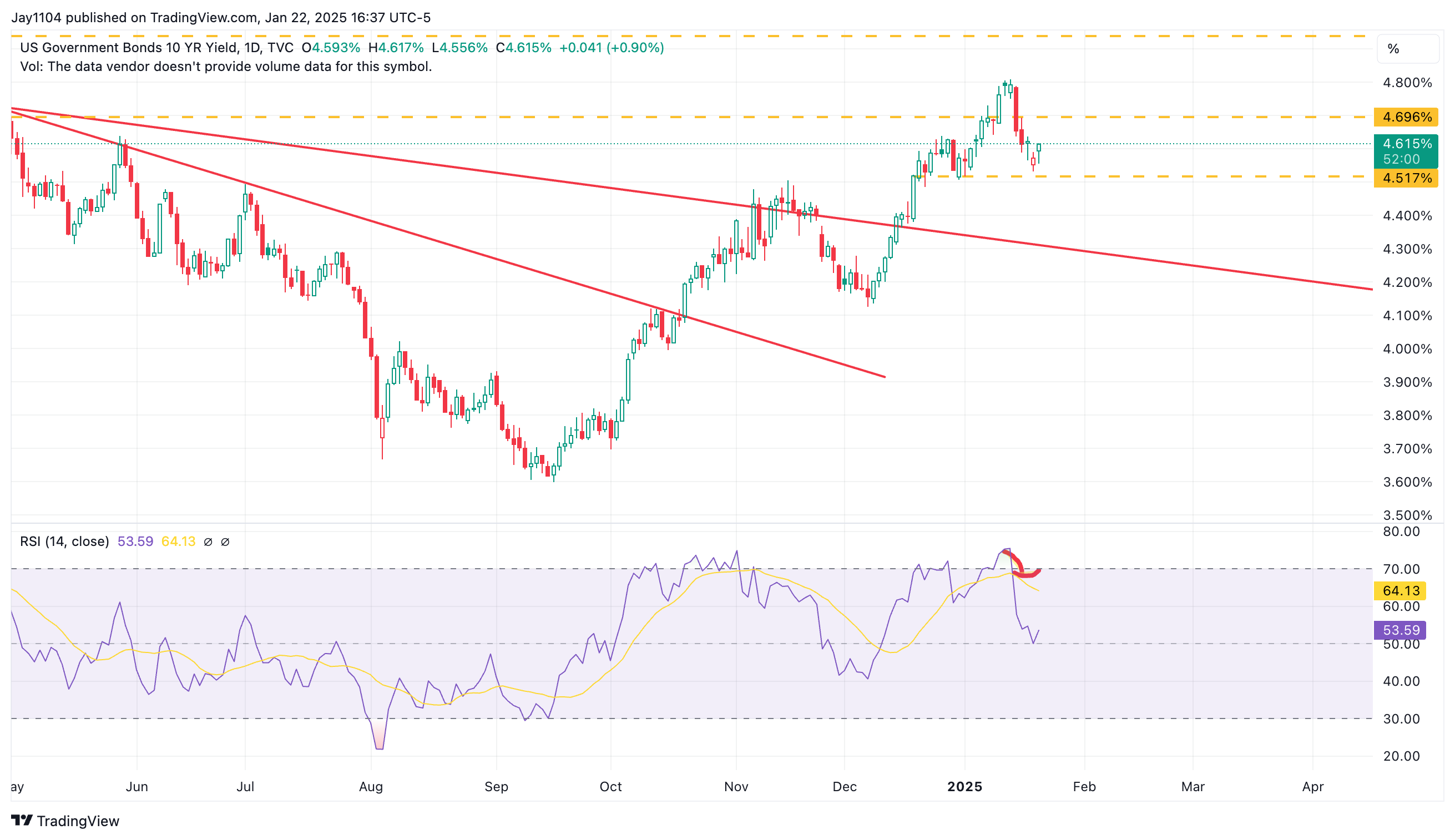Click the 40.00 RSI axis label
The width and height of the screenshot is (1455, 840).
[x=1401, y=681]
